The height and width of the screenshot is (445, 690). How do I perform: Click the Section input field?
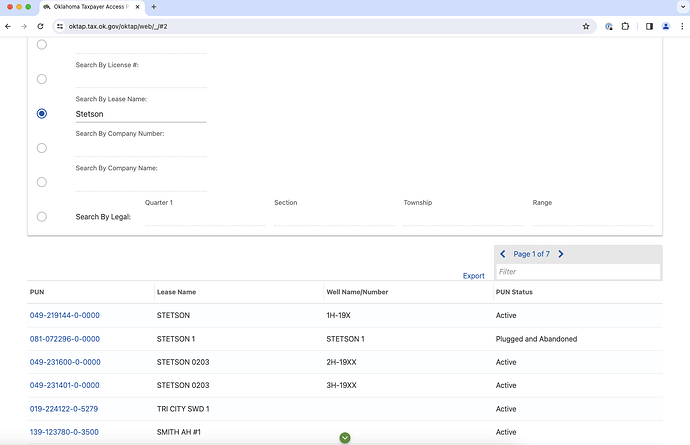coord(334,217)
